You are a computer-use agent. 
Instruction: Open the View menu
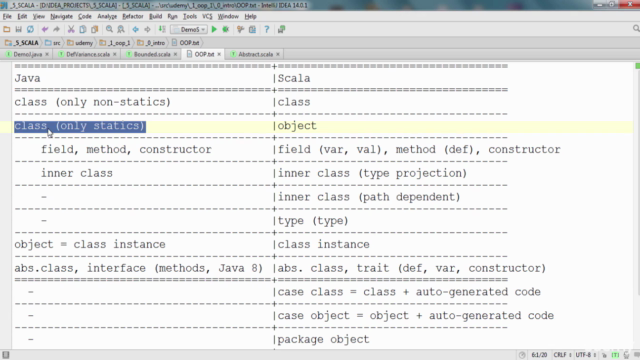coord(39,16)
